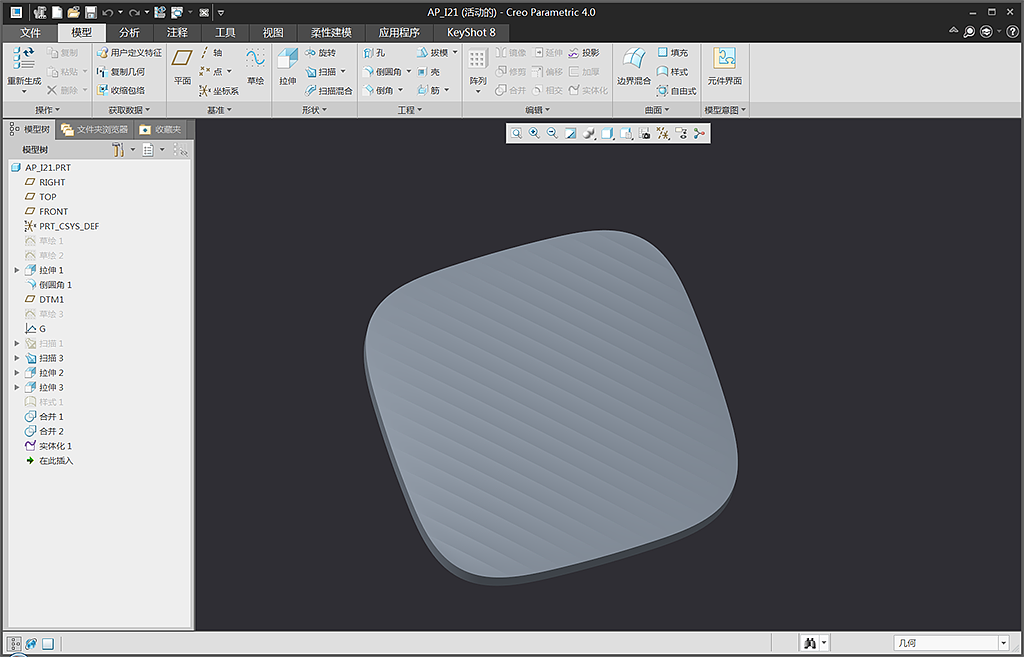Refit the view using the first graphics toolbar icon
The width and height of the screenshot is (1024, 657).
(516, 133)
